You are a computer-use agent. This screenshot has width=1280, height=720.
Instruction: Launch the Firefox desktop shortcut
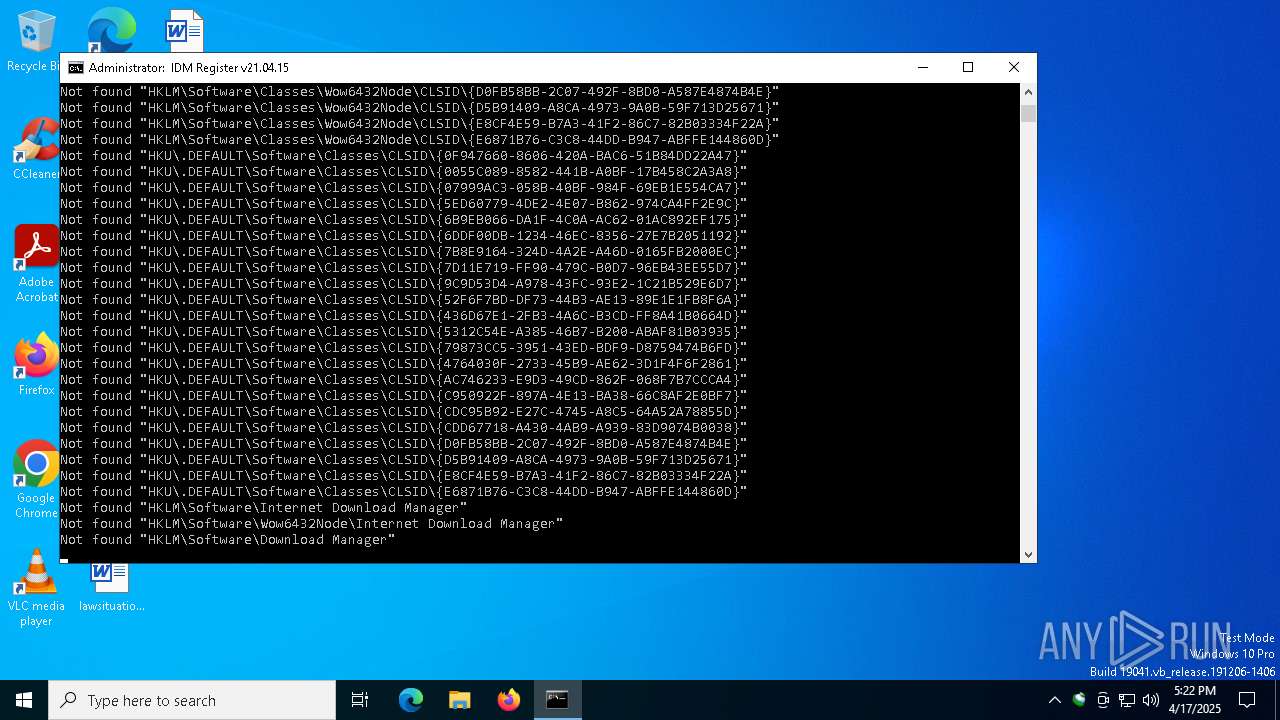tap(35, 365)
